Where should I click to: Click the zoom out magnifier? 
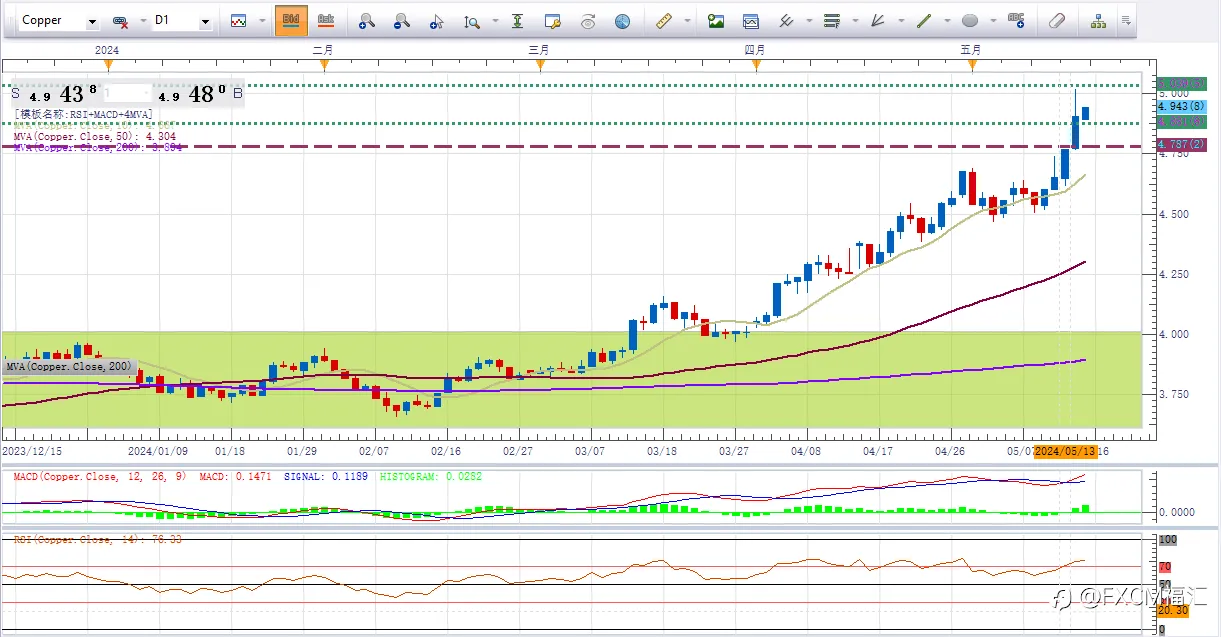coord(401,21)
